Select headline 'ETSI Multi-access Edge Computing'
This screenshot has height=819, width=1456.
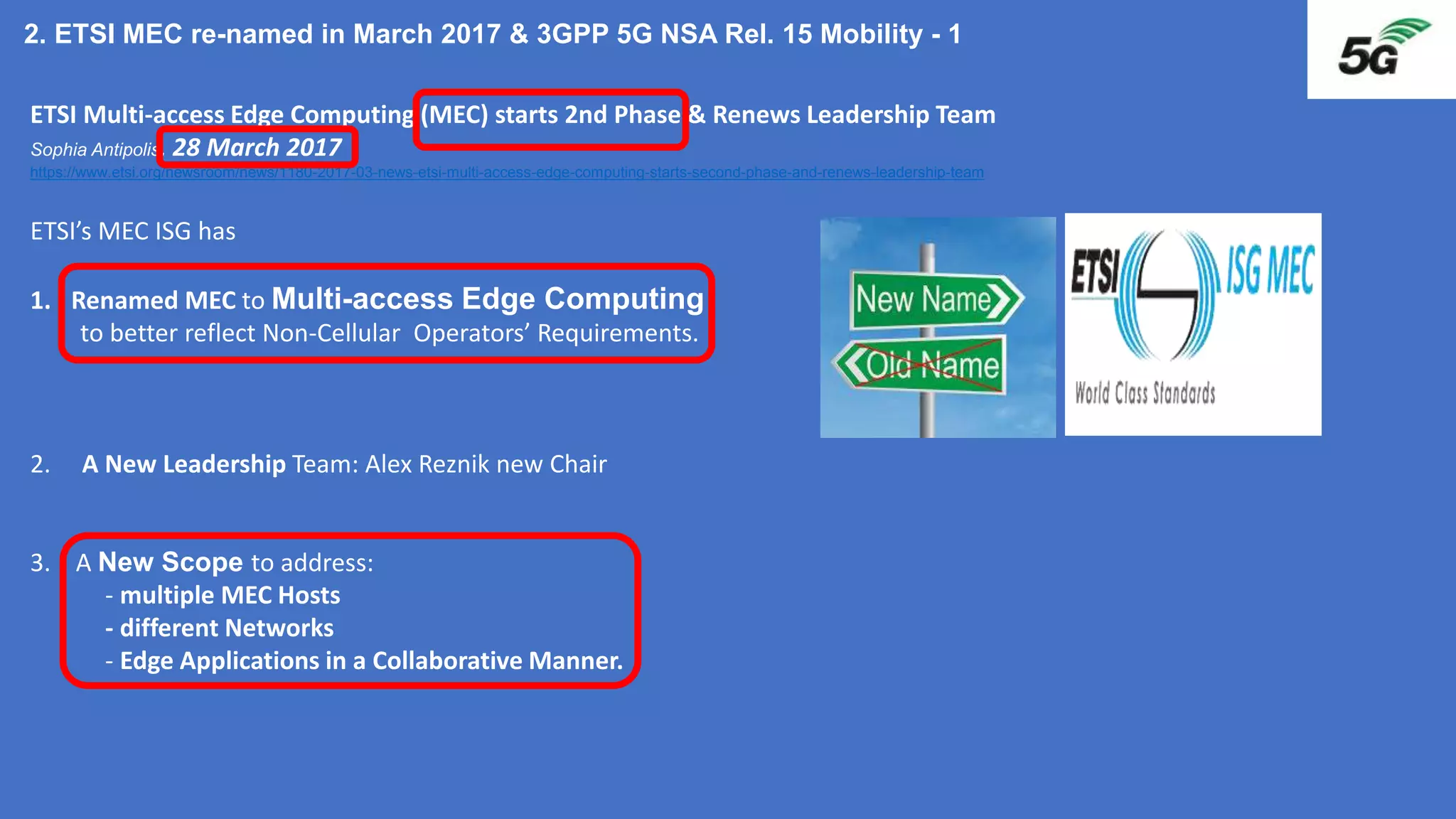coord(222,115)
